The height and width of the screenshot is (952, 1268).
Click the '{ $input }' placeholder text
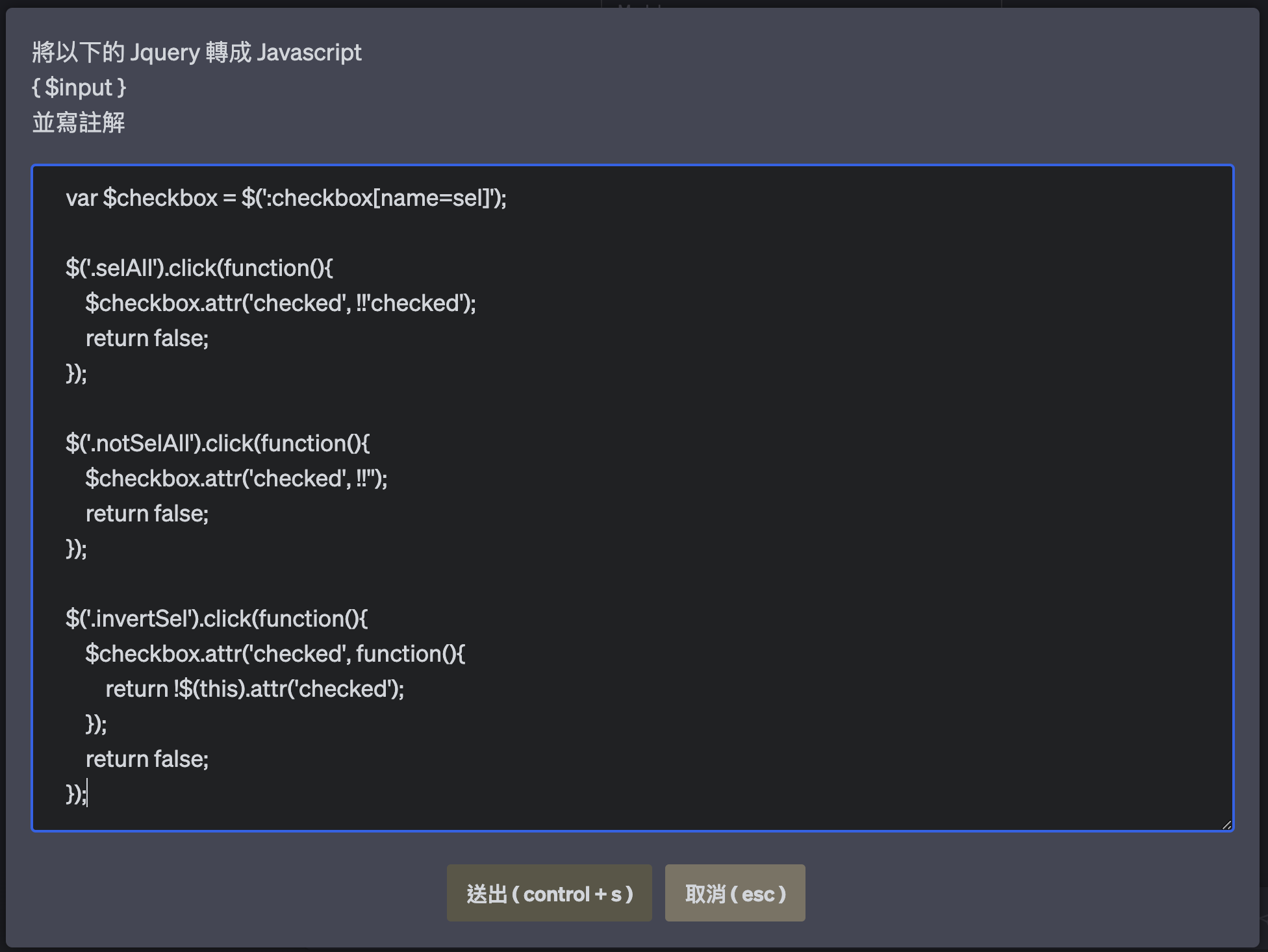[79, 87]
